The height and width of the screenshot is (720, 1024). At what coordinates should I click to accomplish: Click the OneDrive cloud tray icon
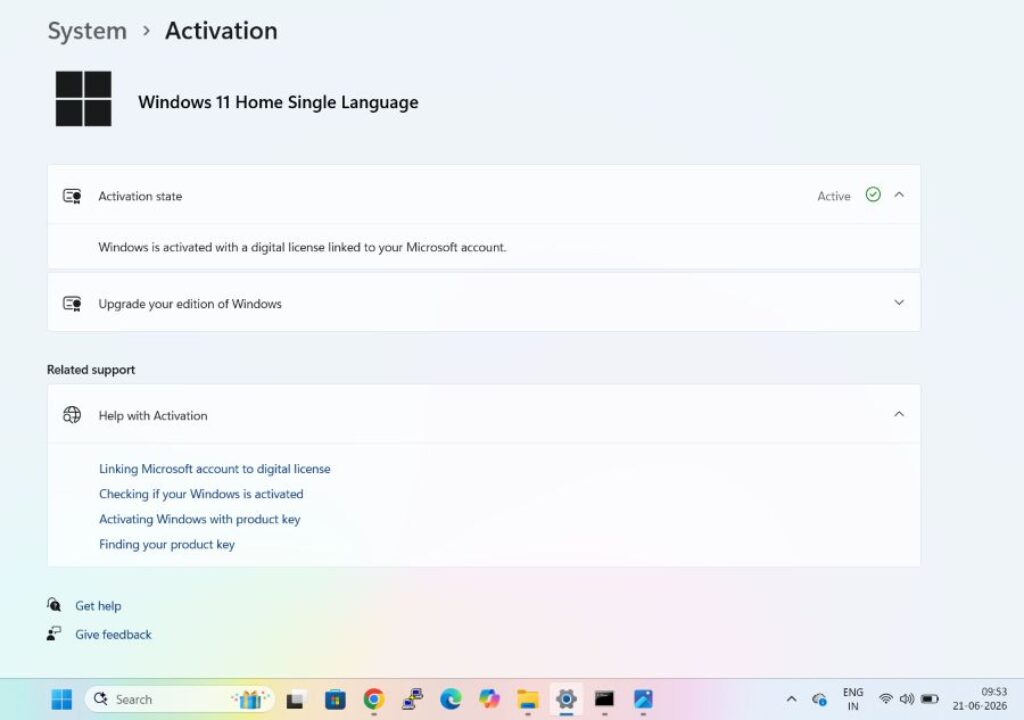pos(820,699)
